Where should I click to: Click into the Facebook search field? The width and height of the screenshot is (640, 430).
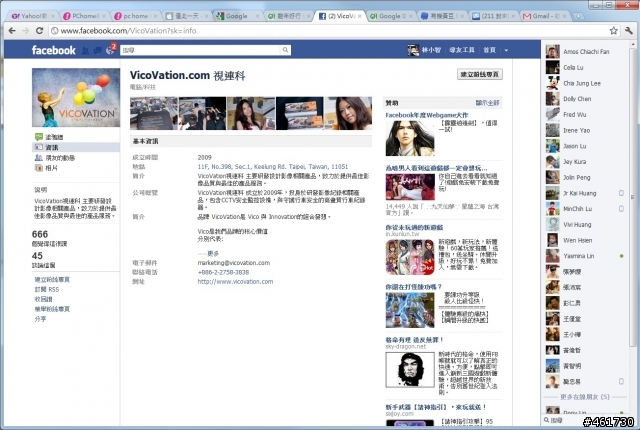tap(201, 50)
